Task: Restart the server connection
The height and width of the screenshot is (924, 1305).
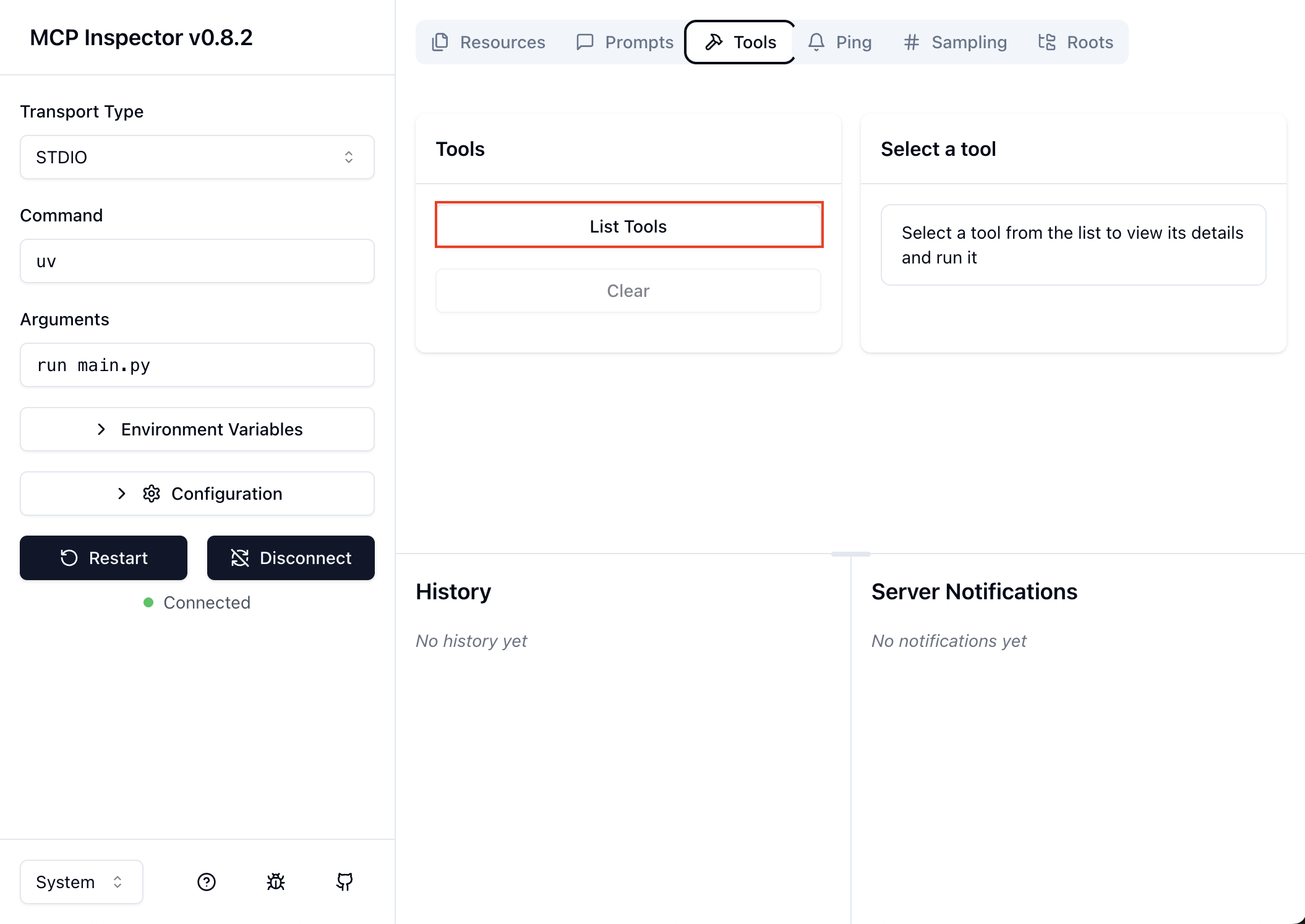Action: (x=103, y=558)
